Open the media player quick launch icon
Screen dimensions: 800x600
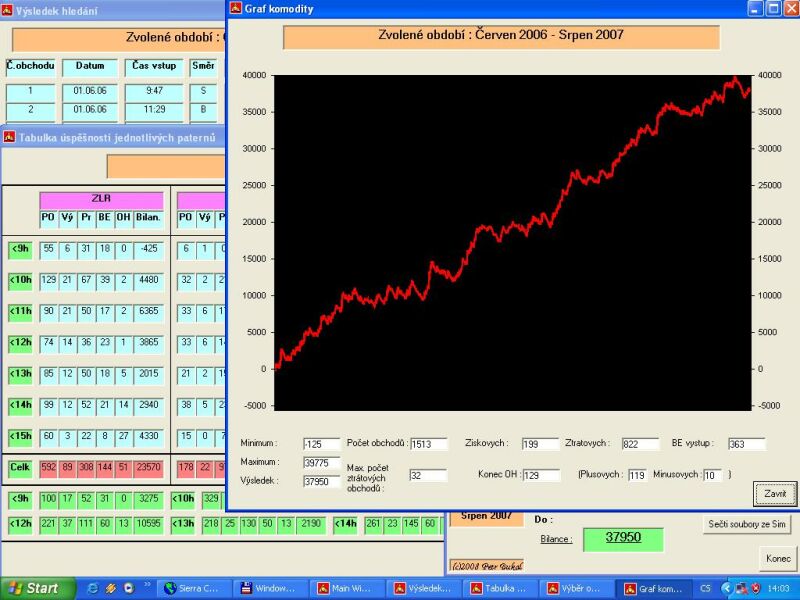(129, 588)
